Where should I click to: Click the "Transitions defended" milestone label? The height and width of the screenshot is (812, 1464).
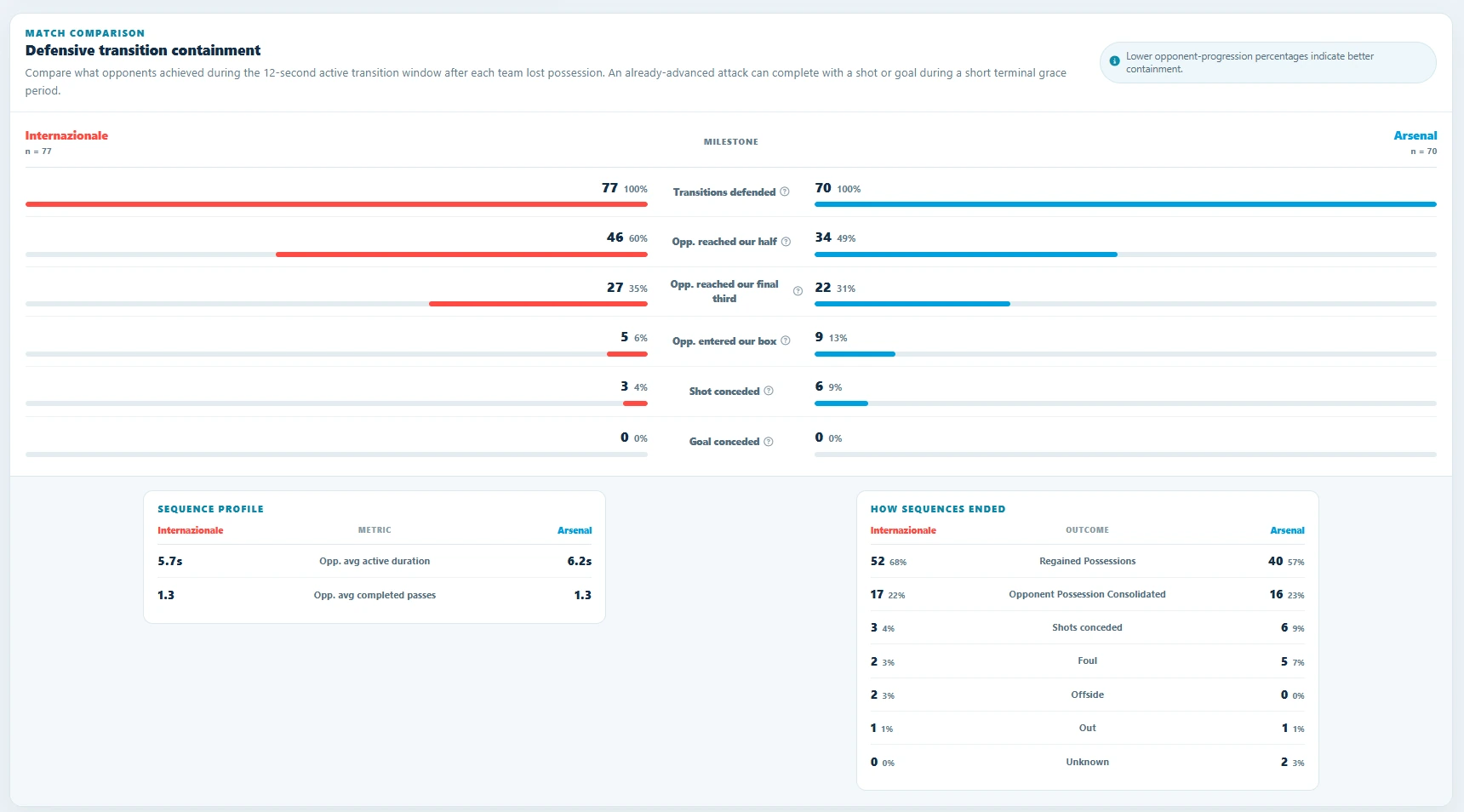[x=724, y=192]
